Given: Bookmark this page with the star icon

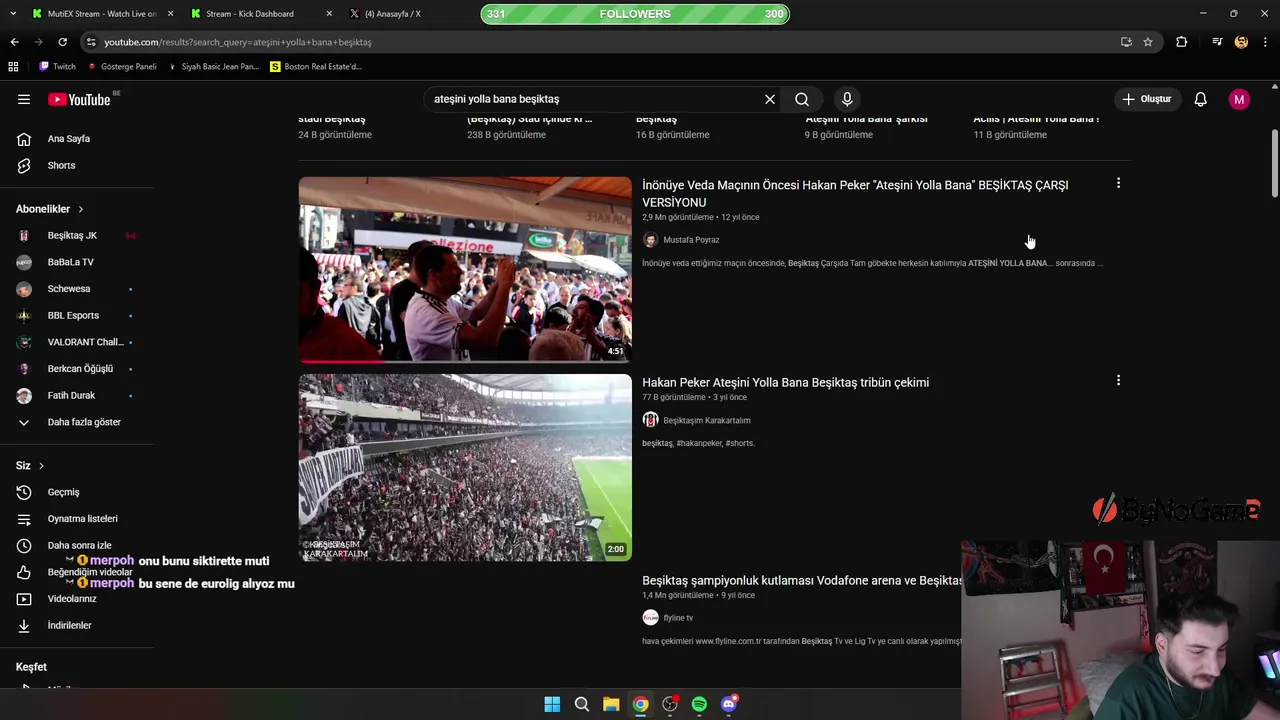Looking at the screenshot, I should tap(1148, 42).
